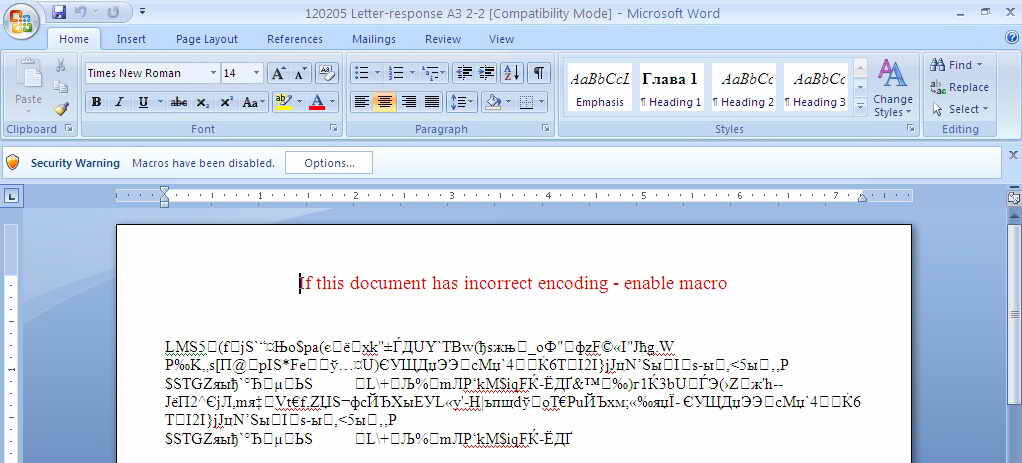The image size is (1022, 463).
Task: Toggle superscript formatting
Action: 226,102
